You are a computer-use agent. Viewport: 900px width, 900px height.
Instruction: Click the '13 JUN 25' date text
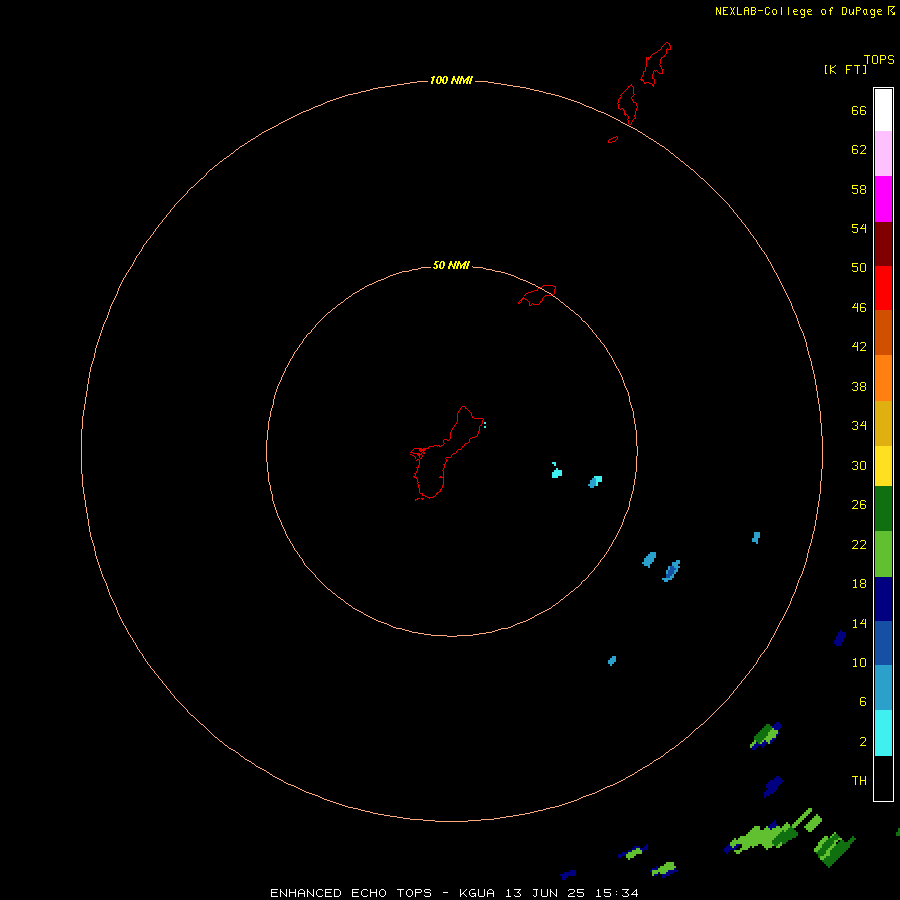tap(545, 893)
